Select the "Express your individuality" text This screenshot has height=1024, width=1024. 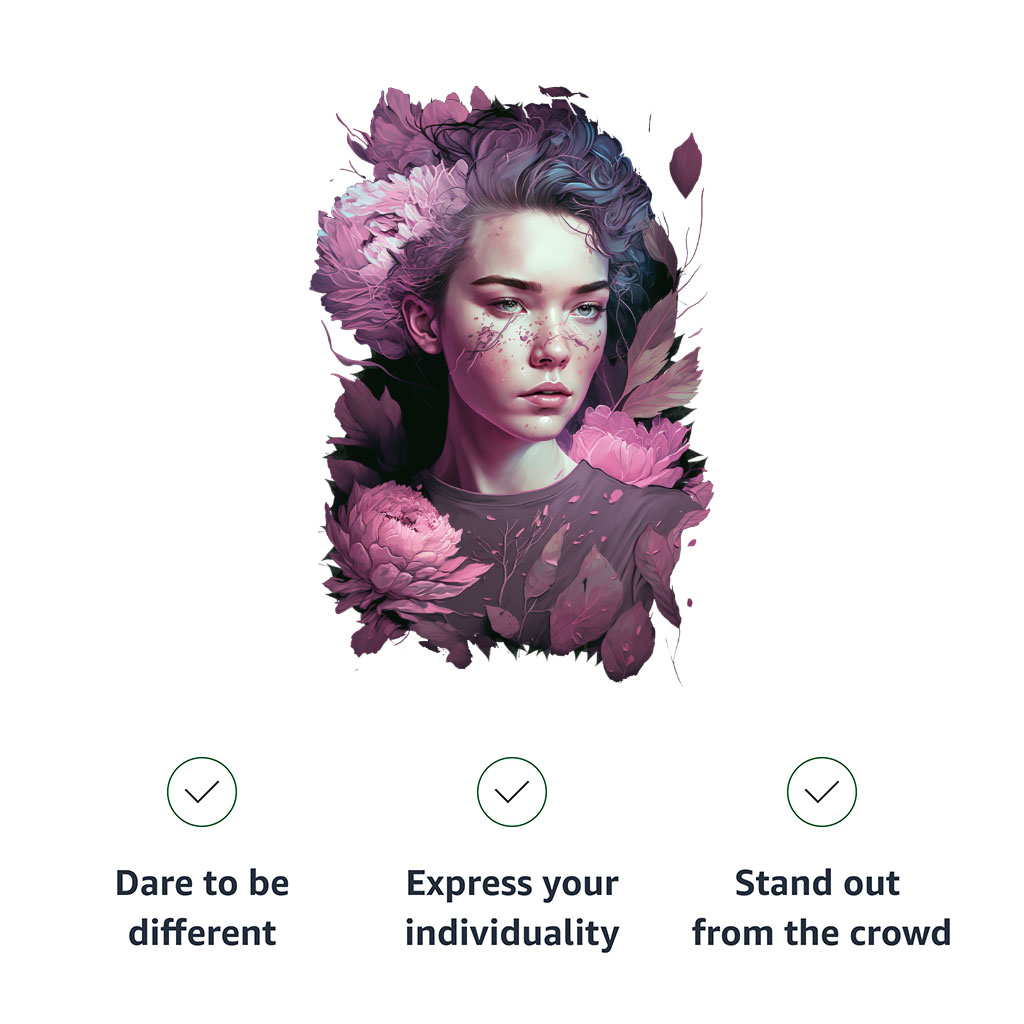(512, 908)
